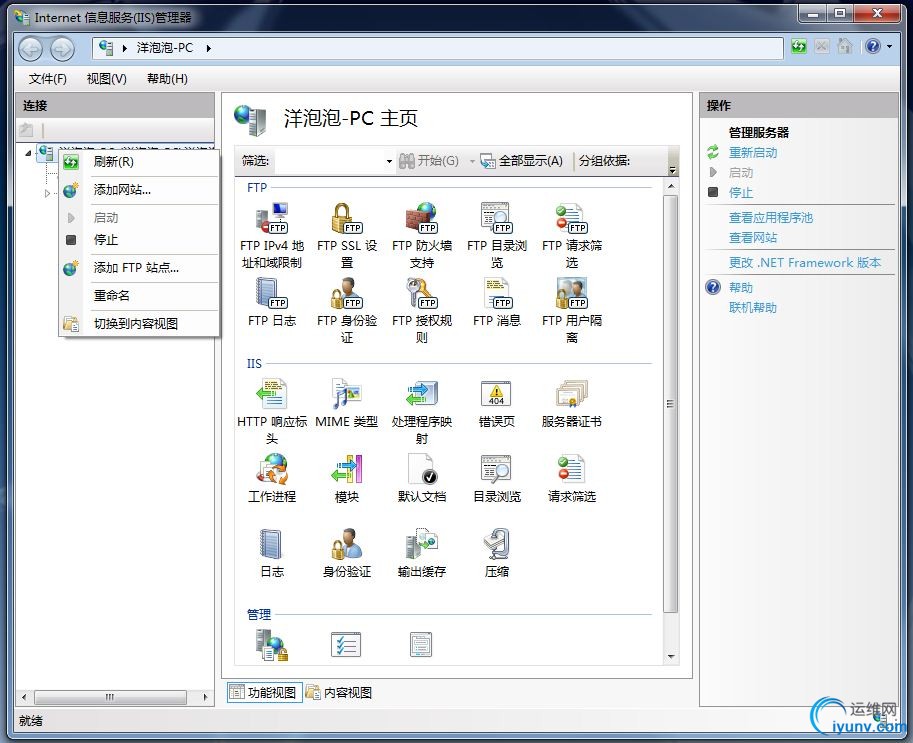Click feature list scroll down arrow

pos(671,657)
